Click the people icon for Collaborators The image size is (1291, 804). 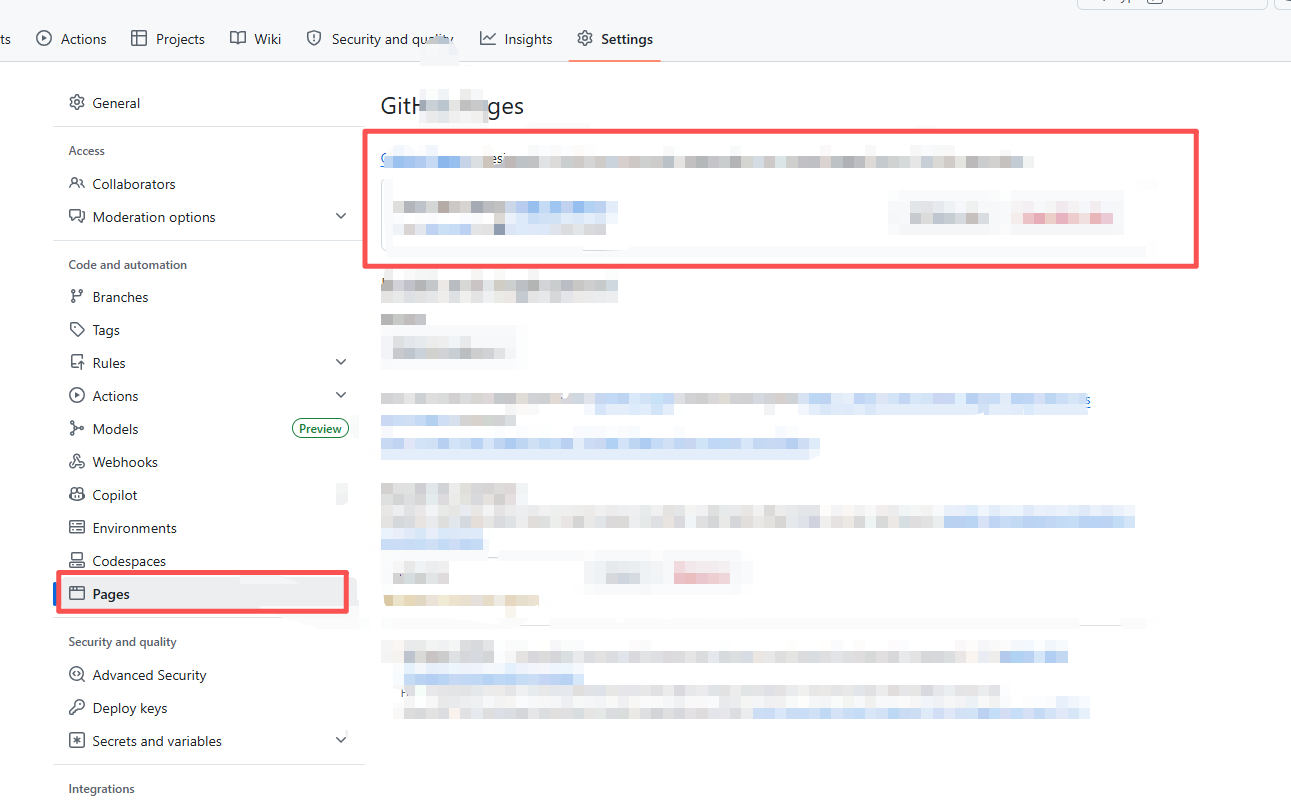(77, 184)
